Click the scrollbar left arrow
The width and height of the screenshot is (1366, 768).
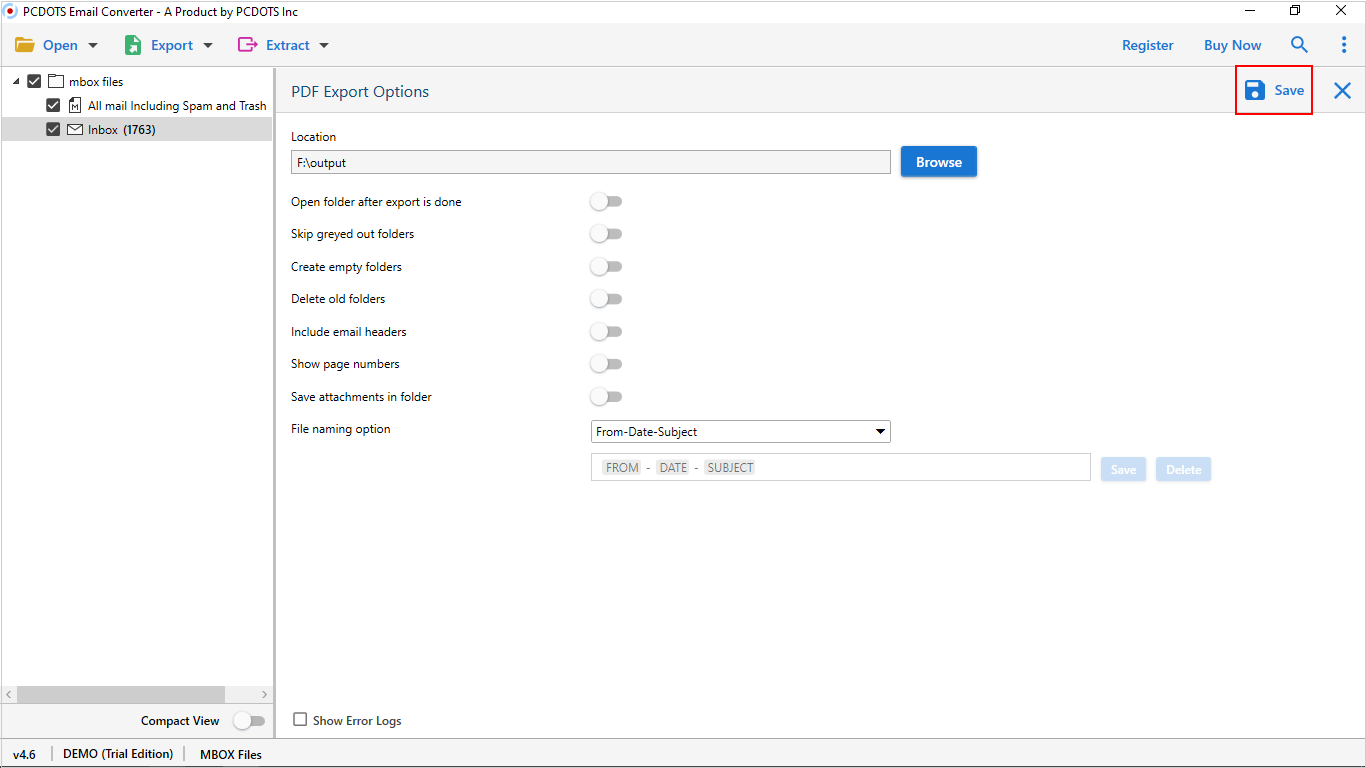point(9,694)
